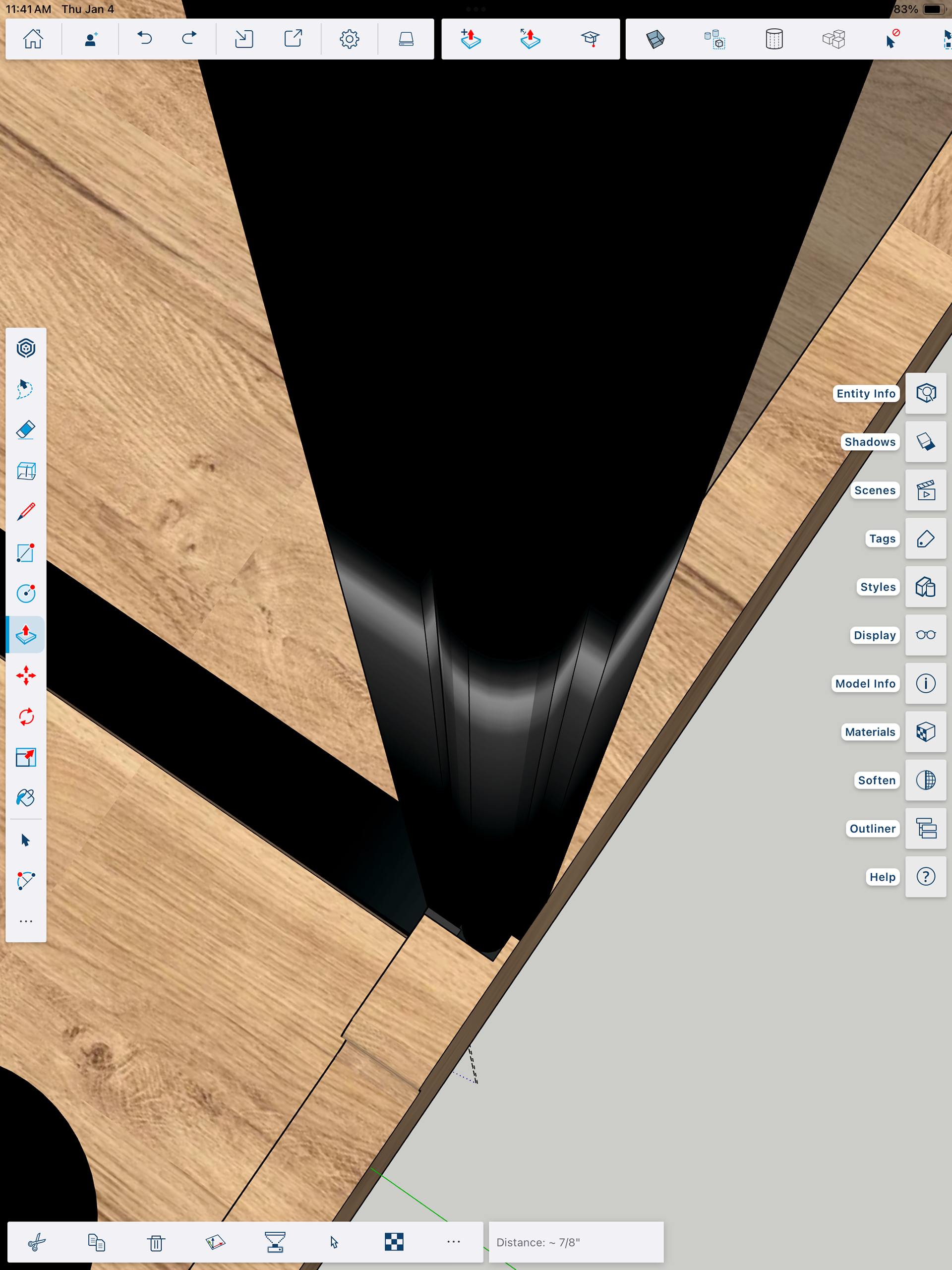The height and width of the screenshot is (1270, 952).
Task: Open the Shadows panel
Action: point(925,441)
